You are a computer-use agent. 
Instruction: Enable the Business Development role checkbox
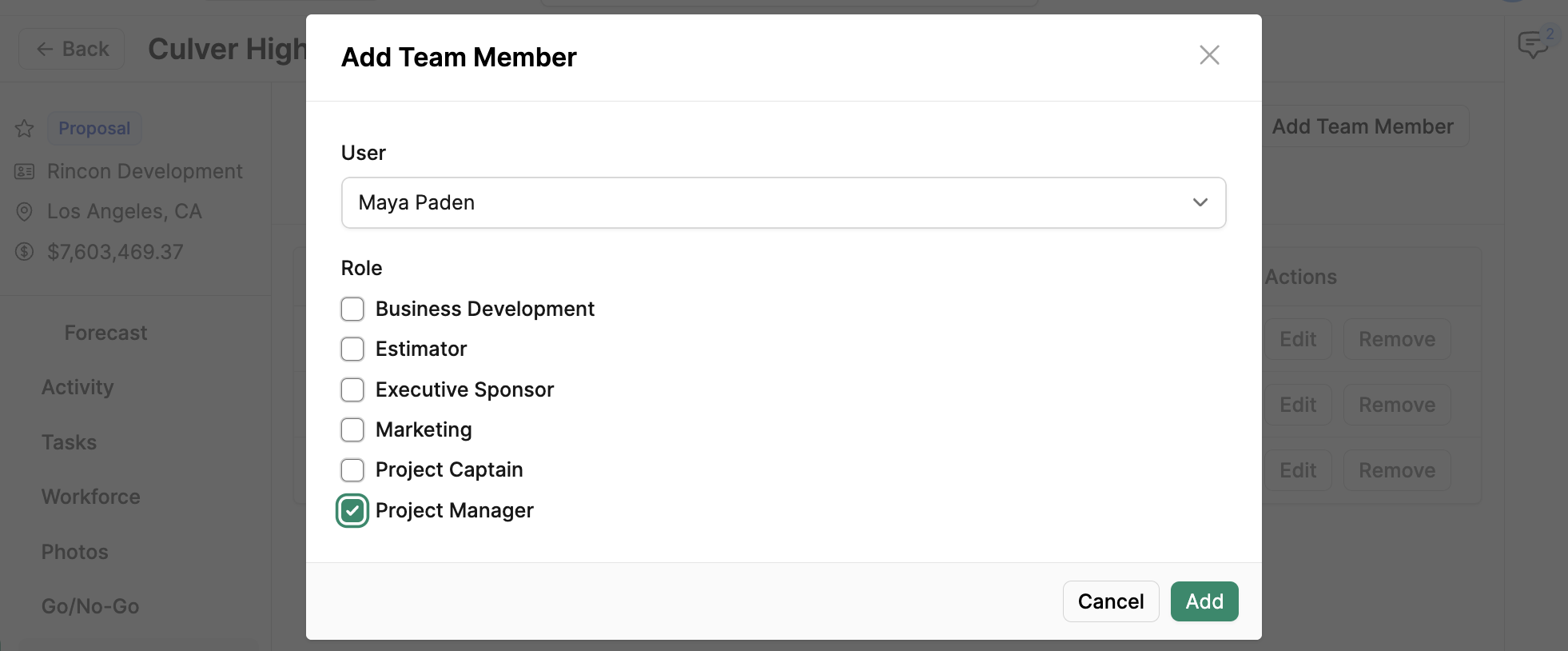[352, 309]
